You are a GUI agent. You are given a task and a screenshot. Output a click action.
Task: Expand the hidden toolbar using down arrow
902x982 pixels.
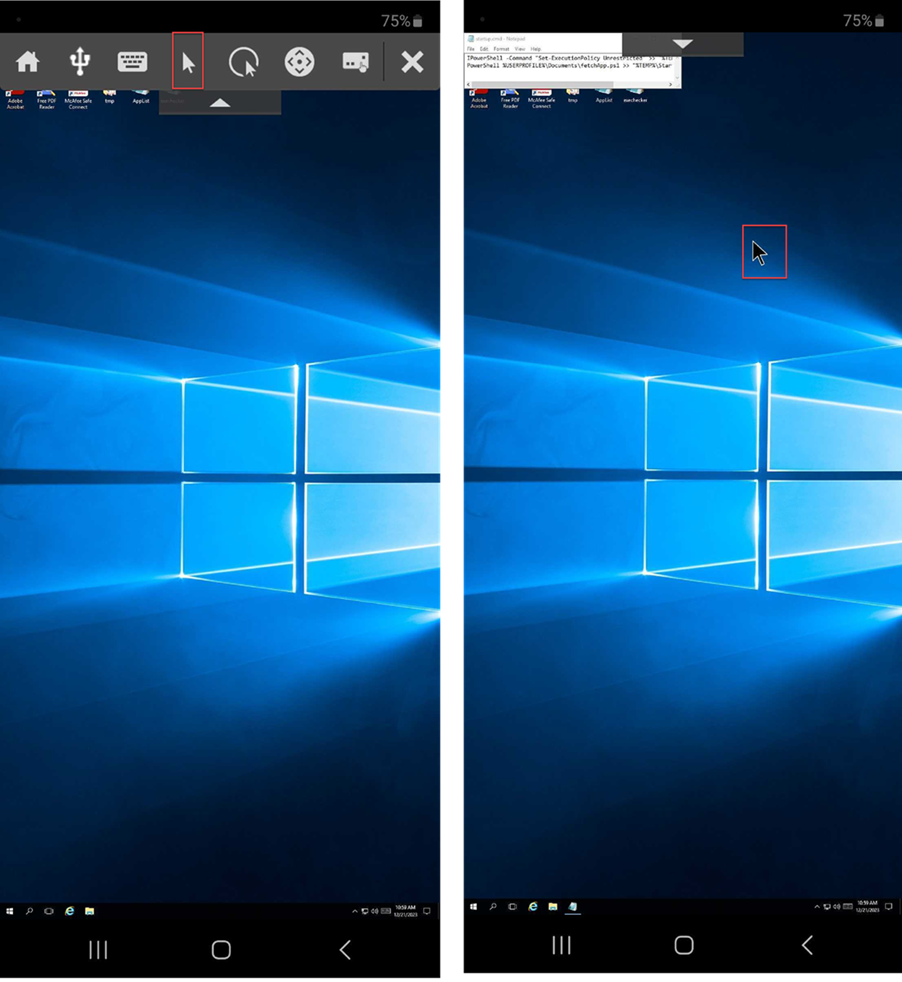point(682,44)
